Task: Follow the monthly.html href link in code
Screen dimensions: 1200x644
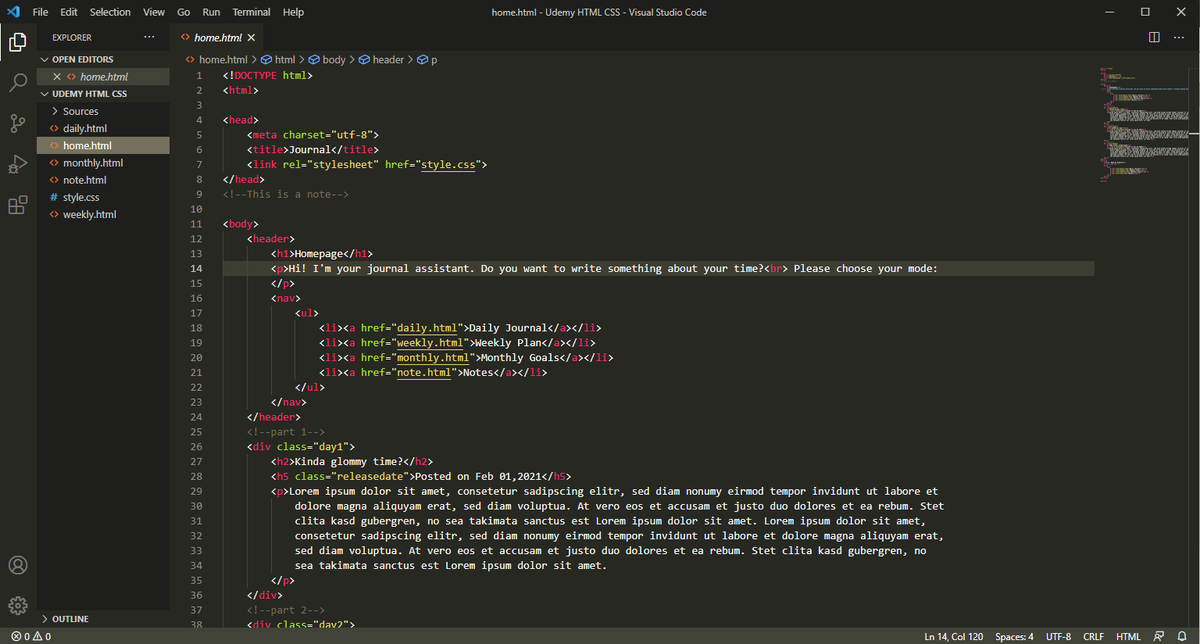Action: (434, 358)
